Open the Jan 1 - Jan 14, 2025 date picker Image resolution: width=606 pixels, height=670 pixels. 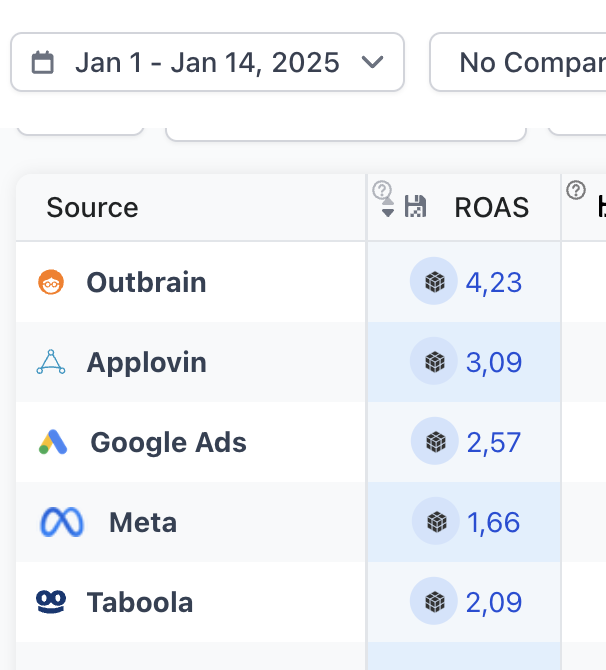click(x=207, y=62)
